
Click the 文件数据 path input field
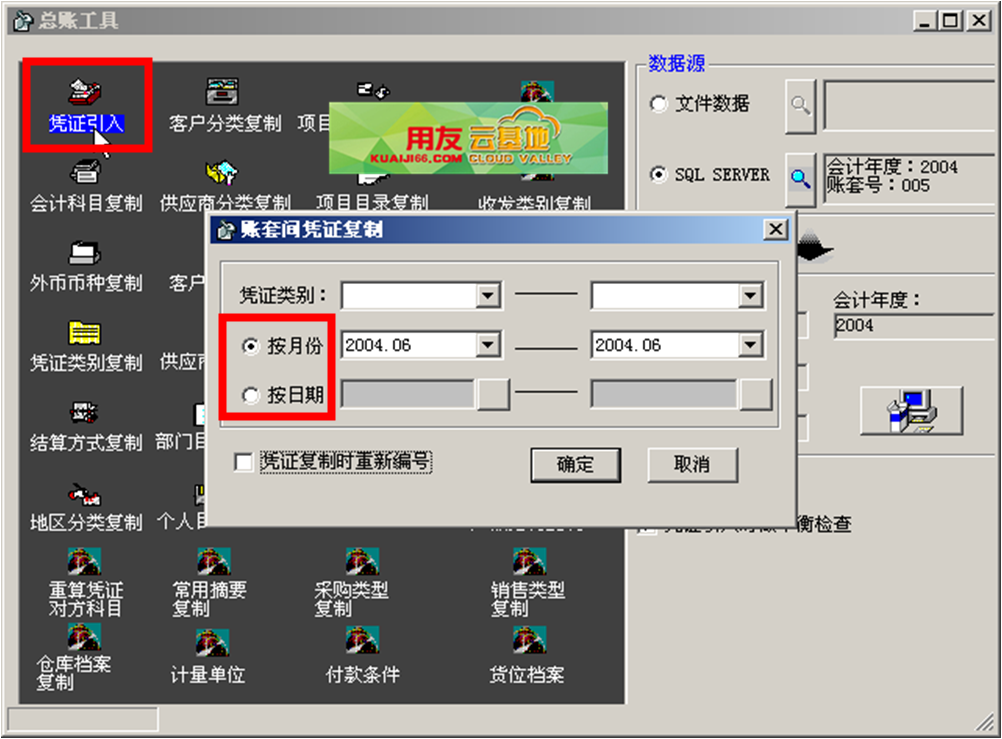click(x=910, y=105)
